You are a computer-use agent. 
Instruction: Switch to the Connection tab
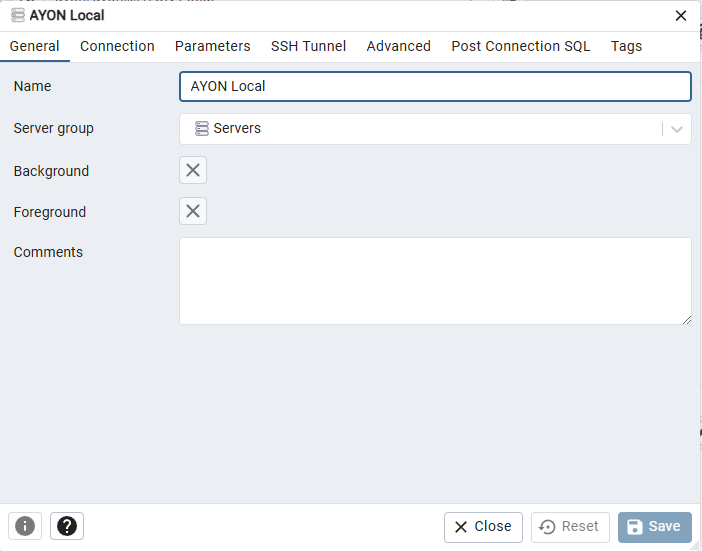point(117,46)
